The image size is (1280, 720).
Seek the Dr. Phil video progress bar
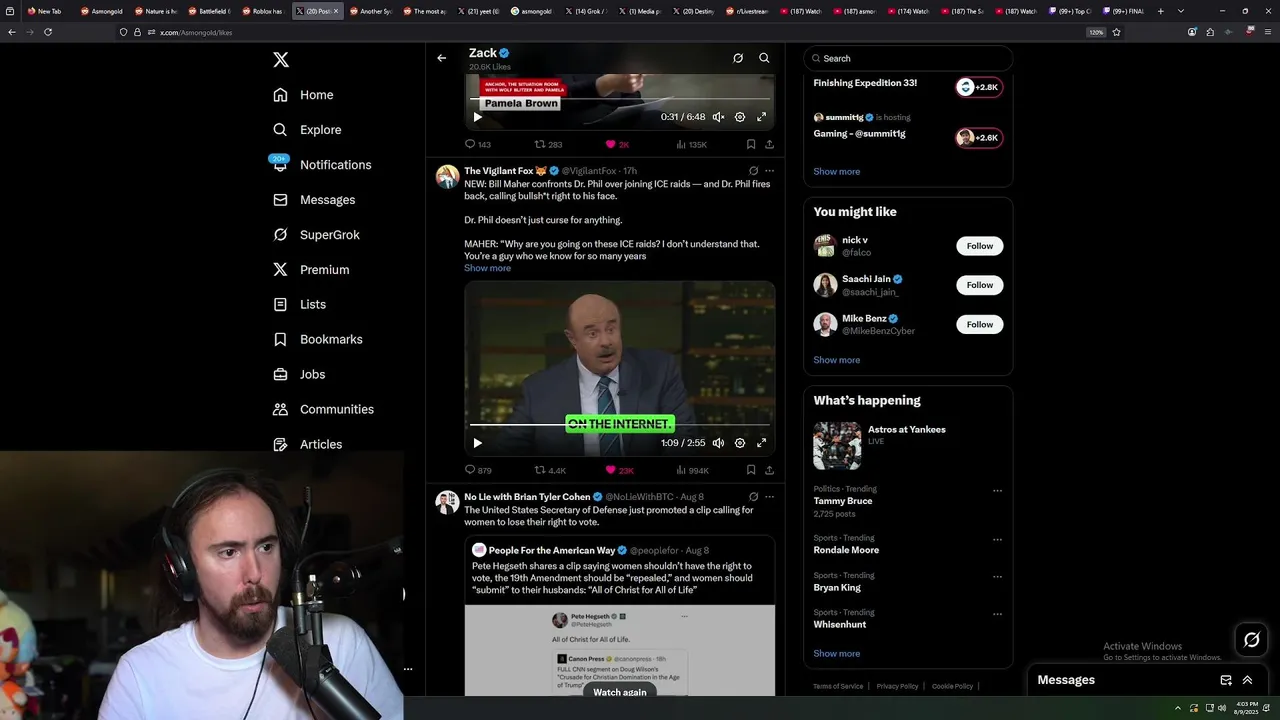click(x=620, y=426)
